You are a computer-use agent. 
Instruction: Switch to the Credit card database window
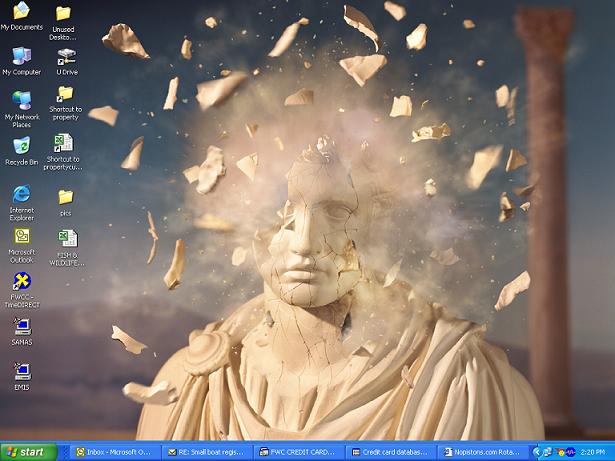391,452
